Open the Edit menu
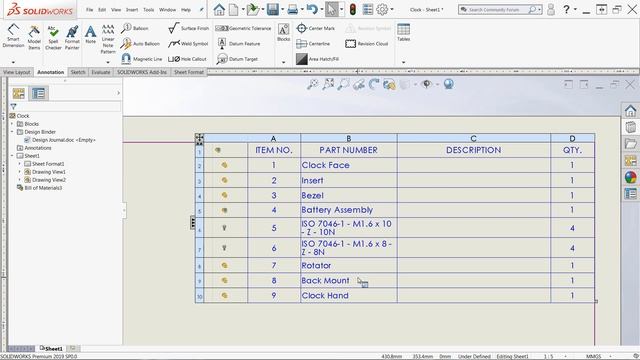This screenshot has width=640, height=360. (102, 9)
